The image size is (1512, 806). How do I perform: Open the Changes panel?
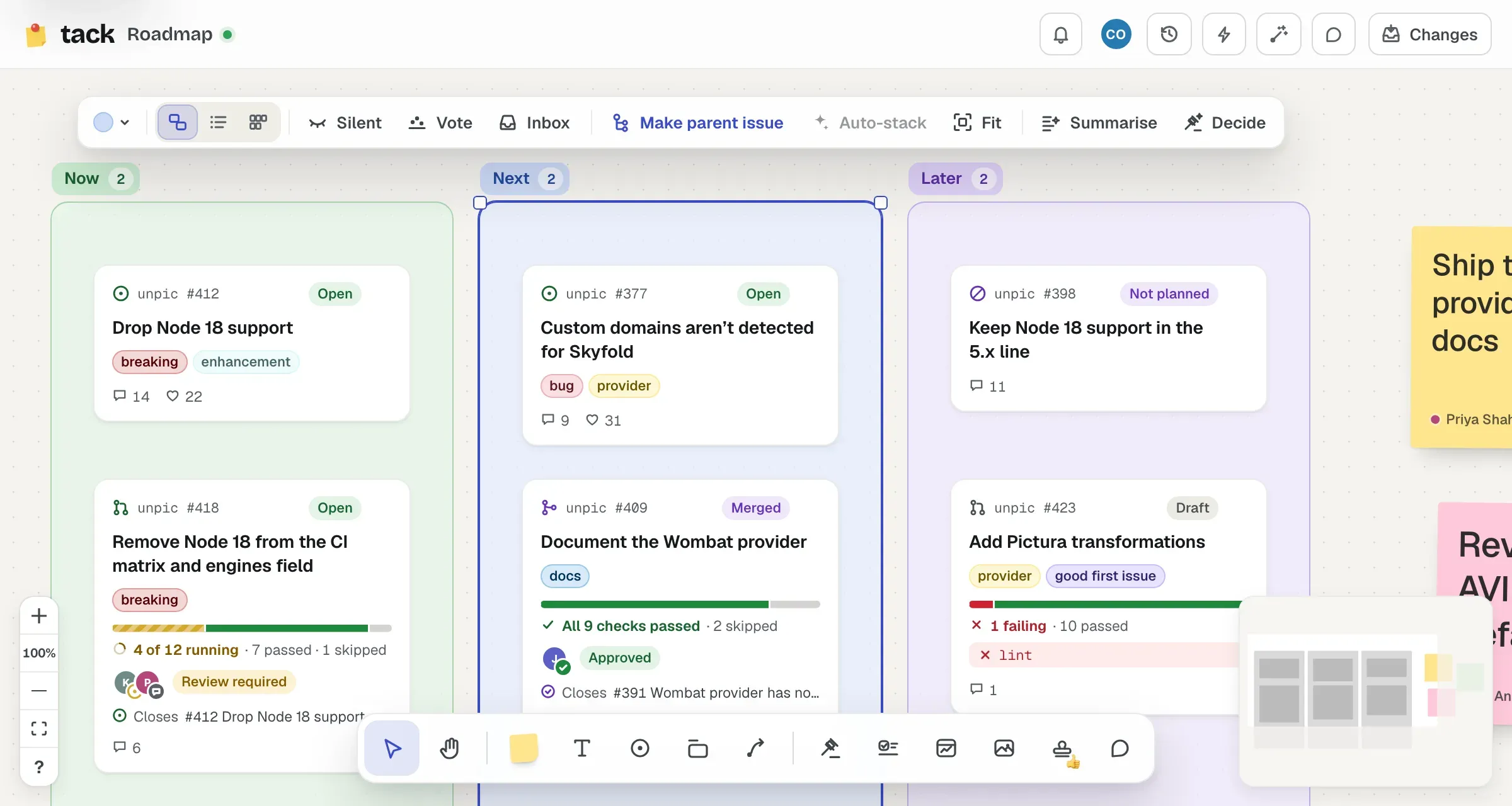1430,35
